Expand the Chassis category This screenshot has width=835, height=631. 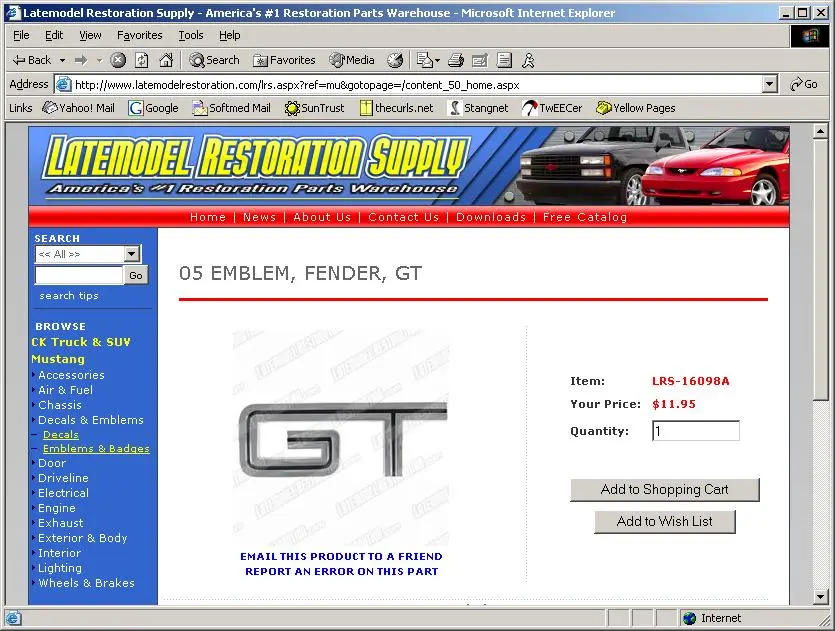click(60, 405)
